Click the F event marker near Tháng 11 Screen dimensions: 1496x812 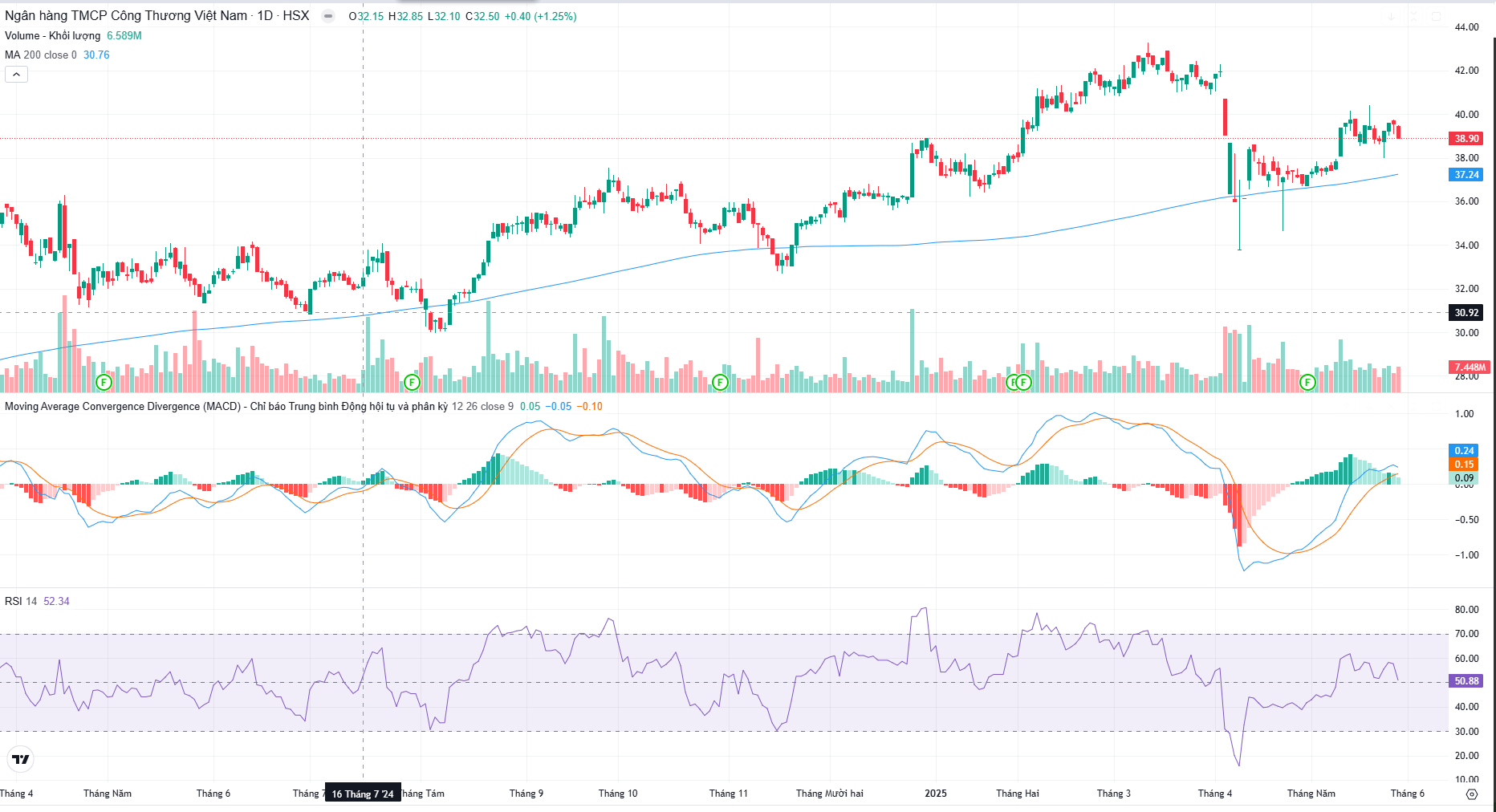point(720,382)
